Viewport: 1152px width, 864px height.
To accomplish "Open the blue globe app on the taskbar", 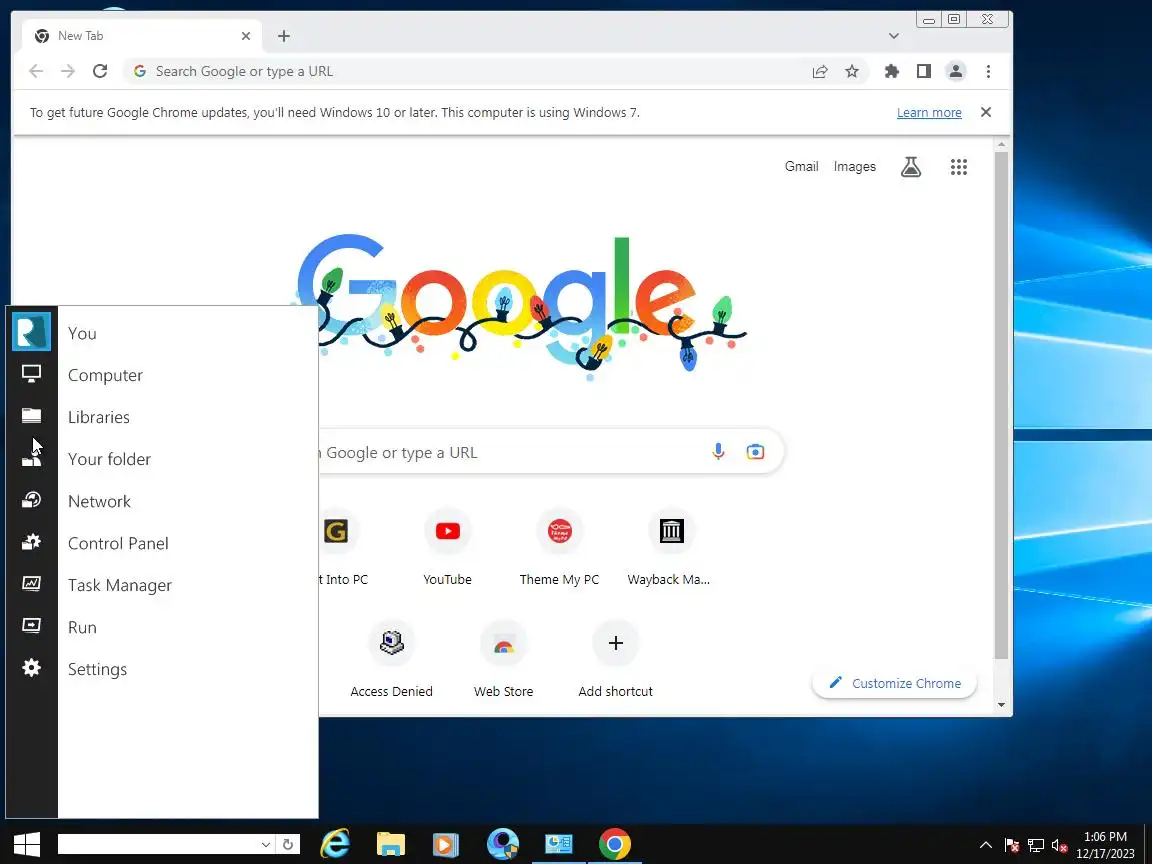I will (503, 844).
